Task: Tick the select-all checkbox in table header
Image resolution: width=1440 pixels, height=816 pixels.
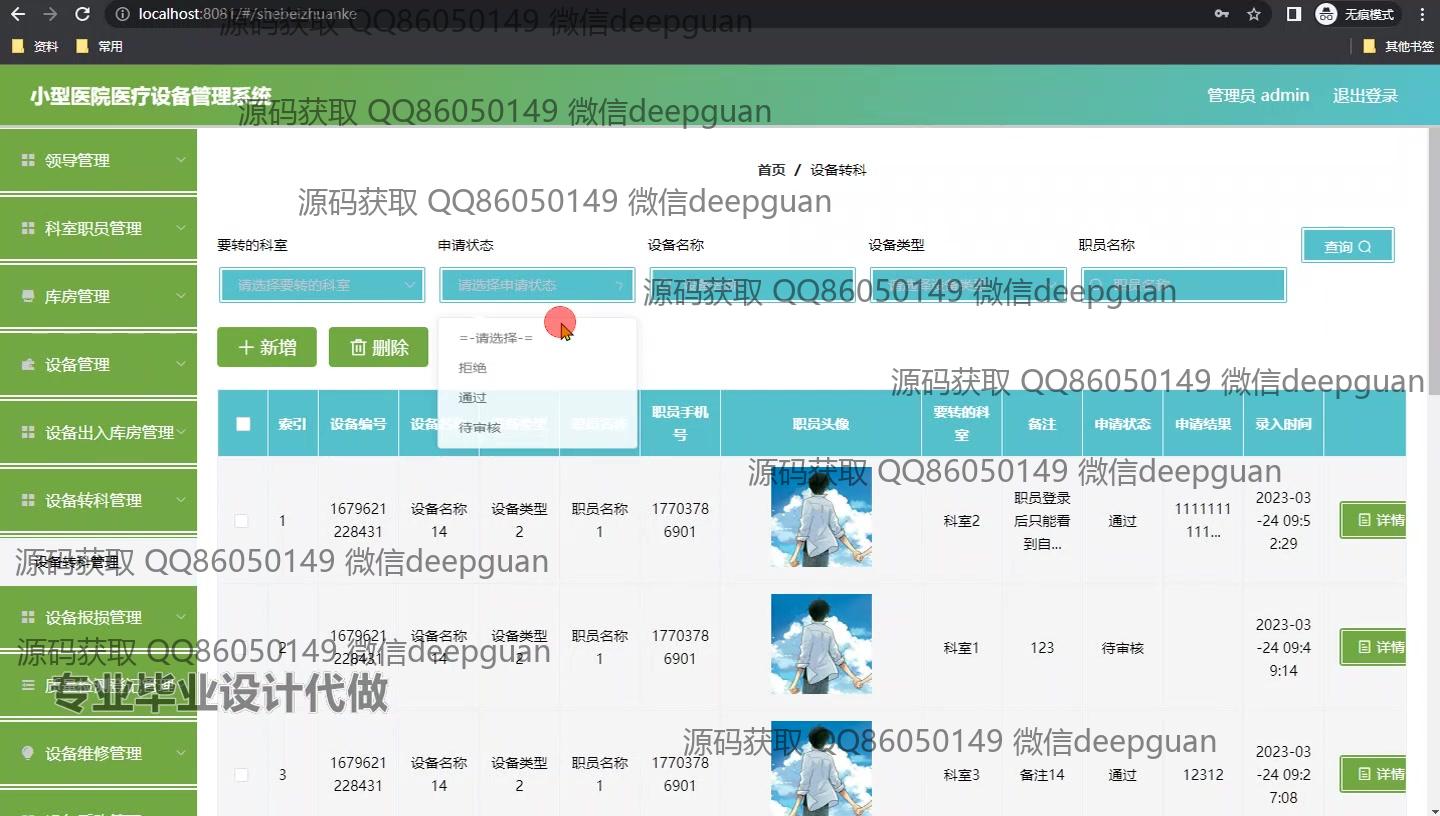Action: click(x=243, y=424)
